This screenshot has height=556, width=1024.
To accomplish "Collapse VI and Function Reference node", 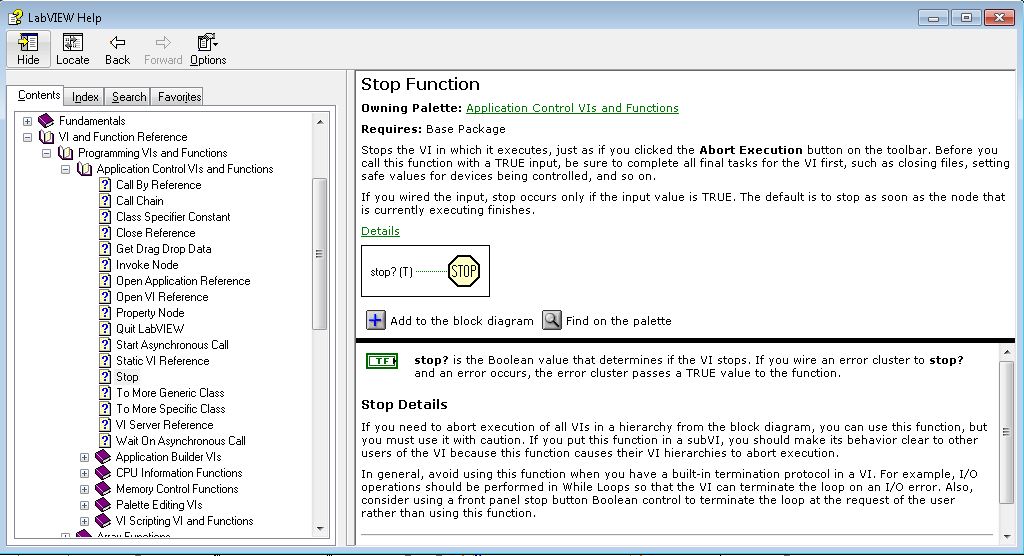I will point(27,137).
